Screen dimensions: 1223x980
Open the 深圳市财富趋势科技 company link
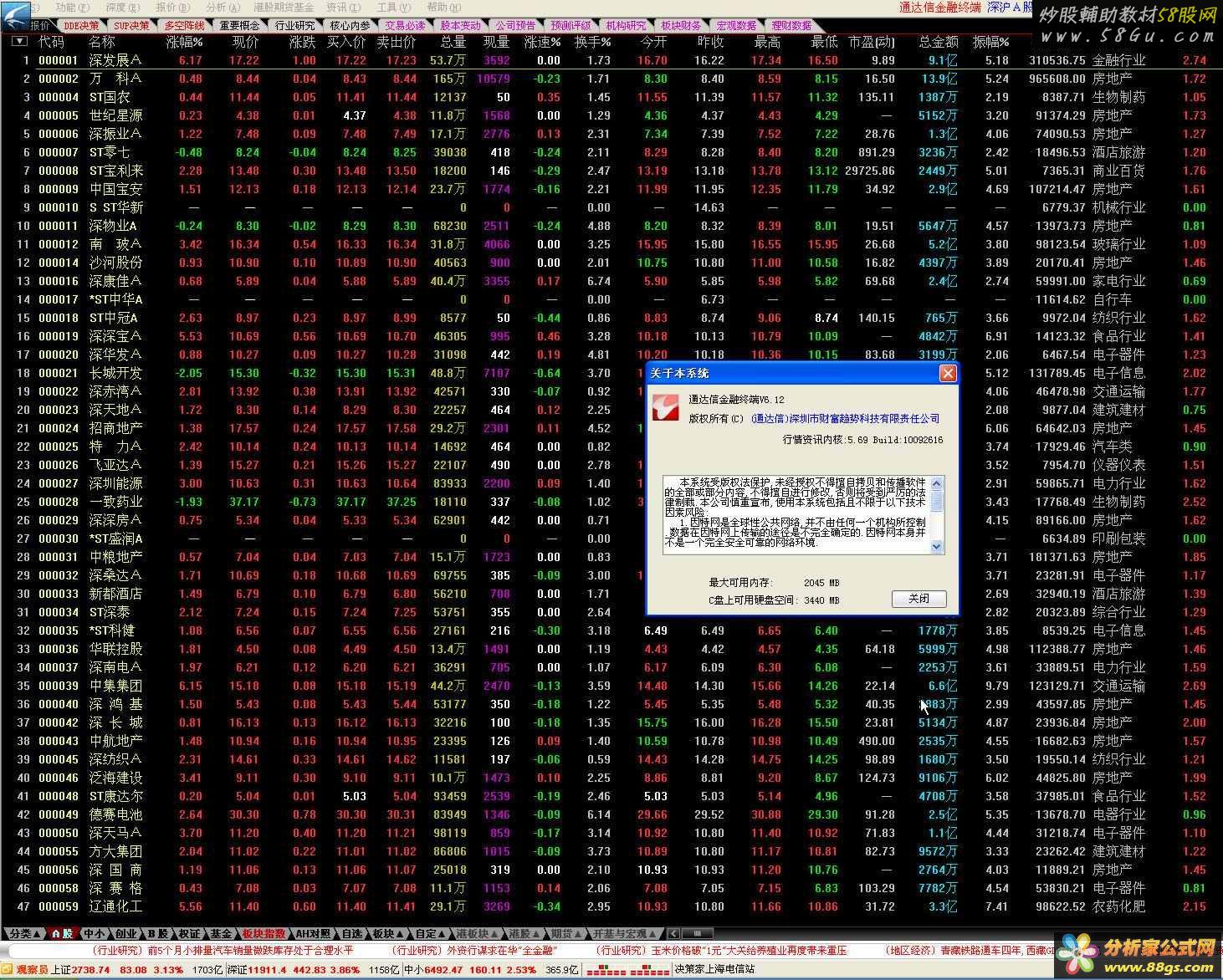point(845,418)
